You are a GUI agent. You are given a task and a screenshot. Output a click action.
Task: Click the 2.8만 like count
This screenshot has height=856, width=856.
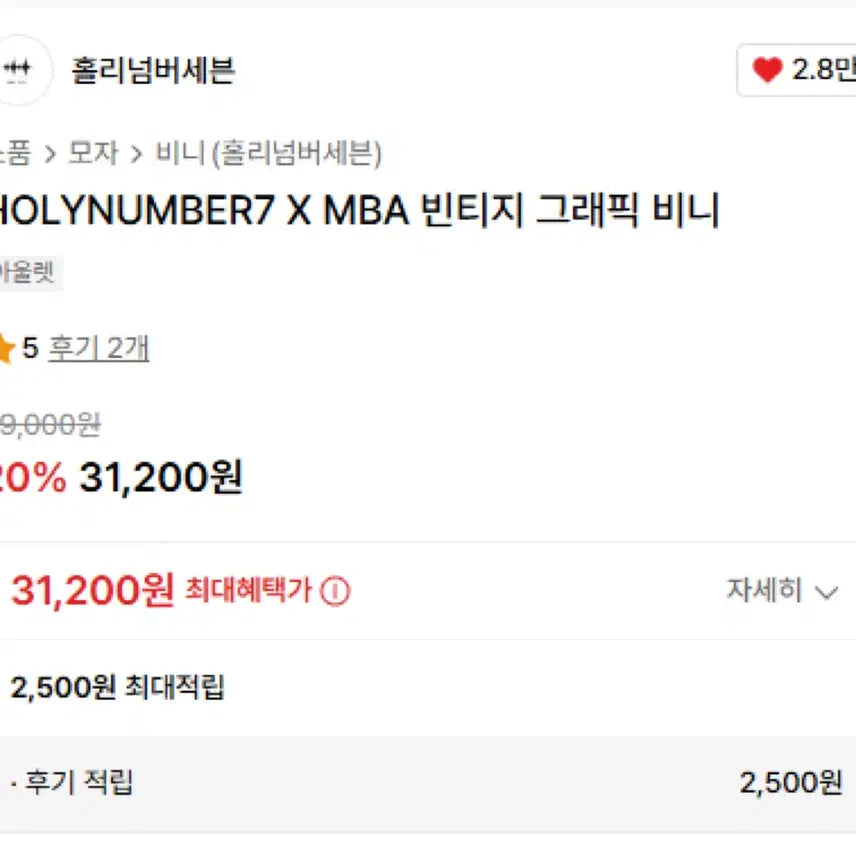[x=824, y=70]
